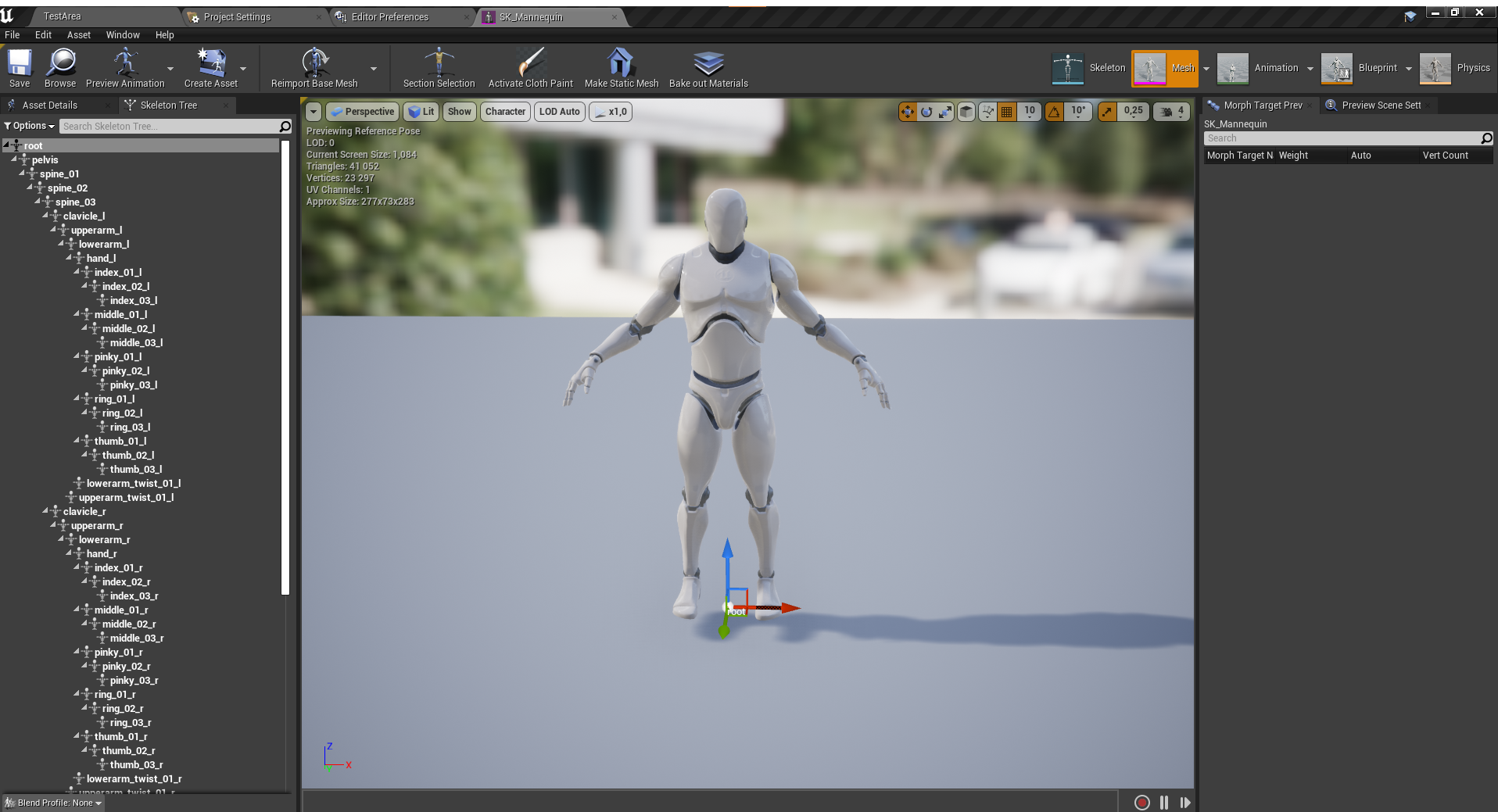Click Activate Cloth Paint icon
Screen dimensions: 1498x812
point(530,68)
